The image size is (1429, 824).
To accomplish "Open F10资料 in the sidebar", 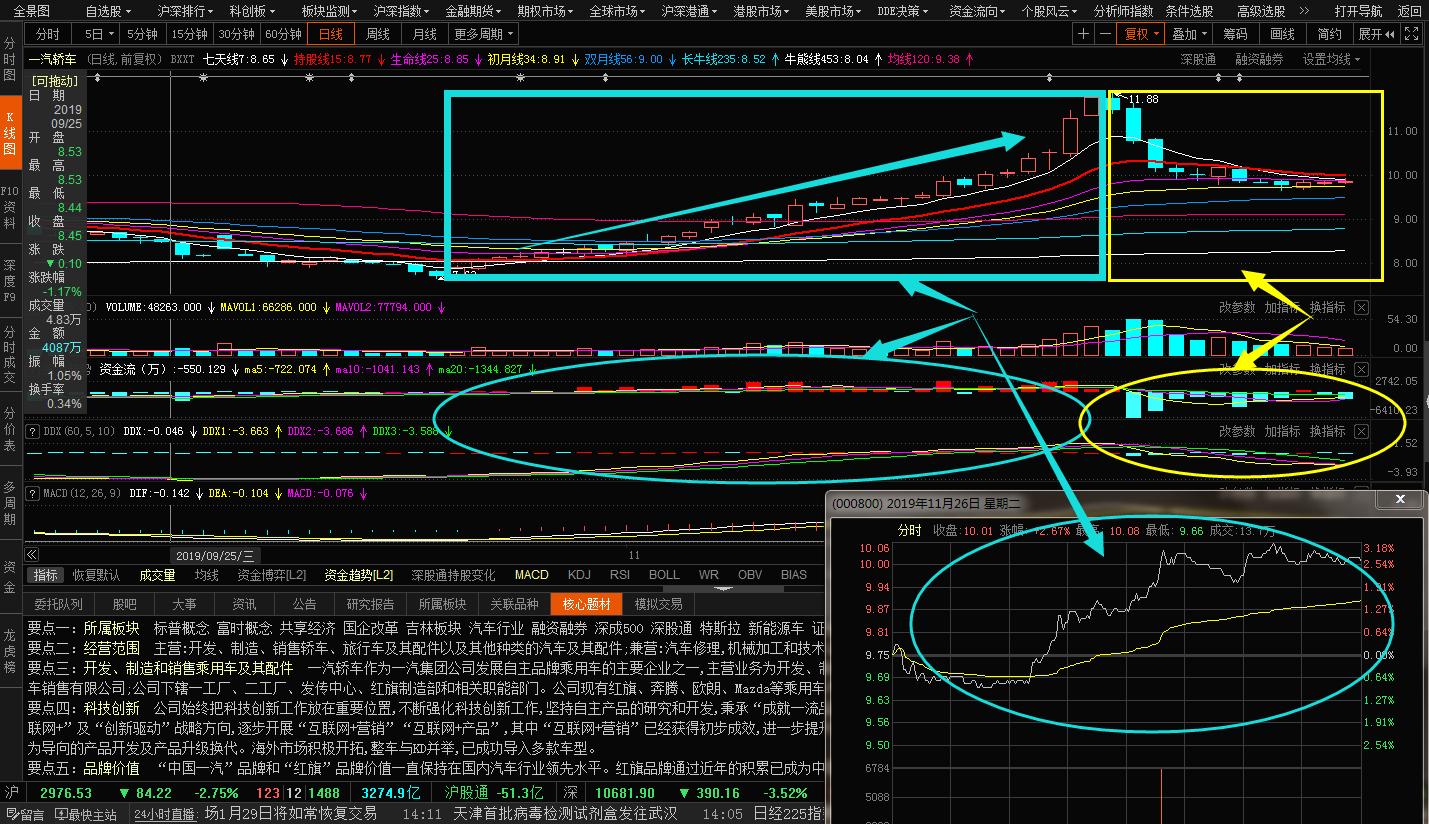I will coord(10,207).
